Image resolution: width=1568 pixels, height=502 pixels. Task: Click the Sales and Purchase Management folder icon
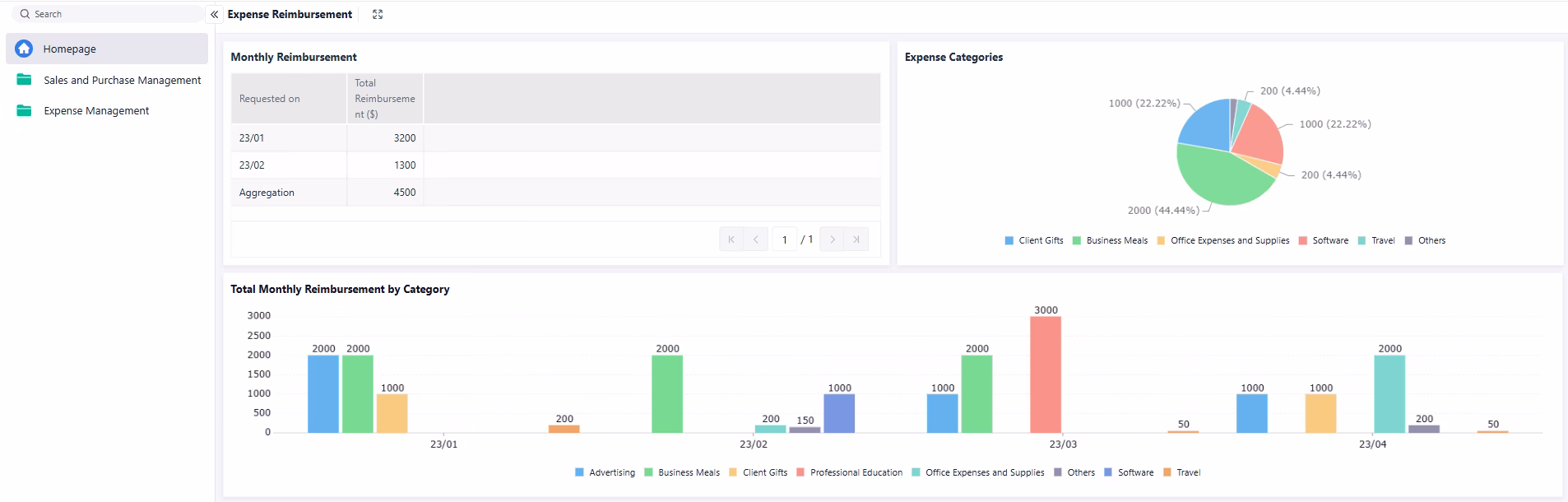click(x=25, y=80)
